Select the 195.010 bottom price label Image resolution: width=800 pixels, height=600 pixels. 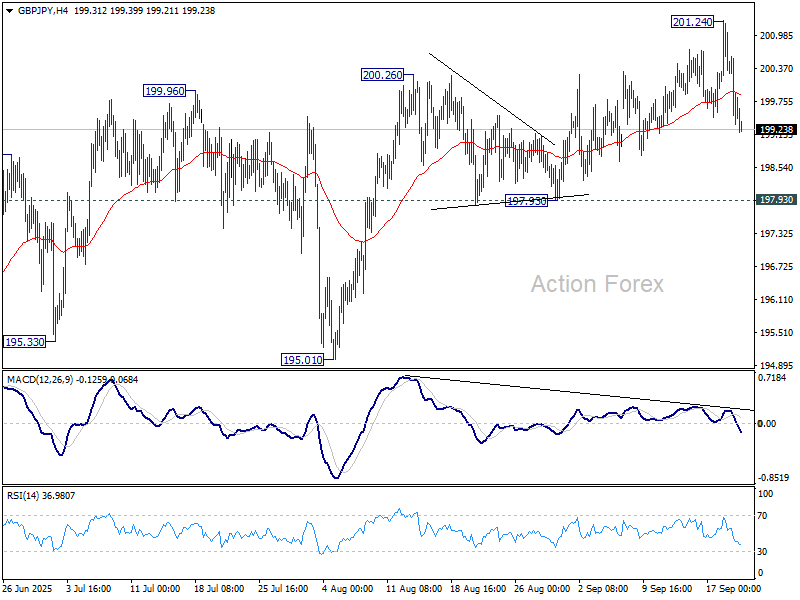coord(303,359)
